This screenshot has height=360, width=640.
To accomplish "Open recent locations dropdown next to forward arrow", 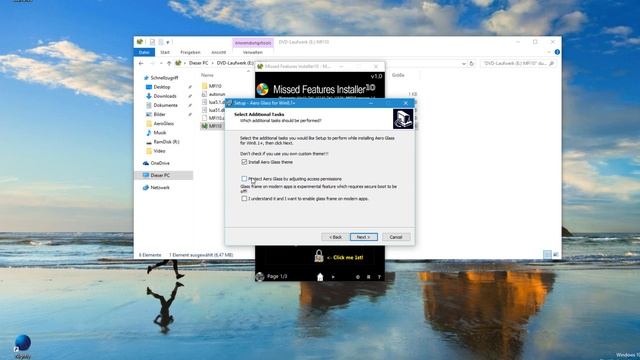I will [x=161, y=63].
